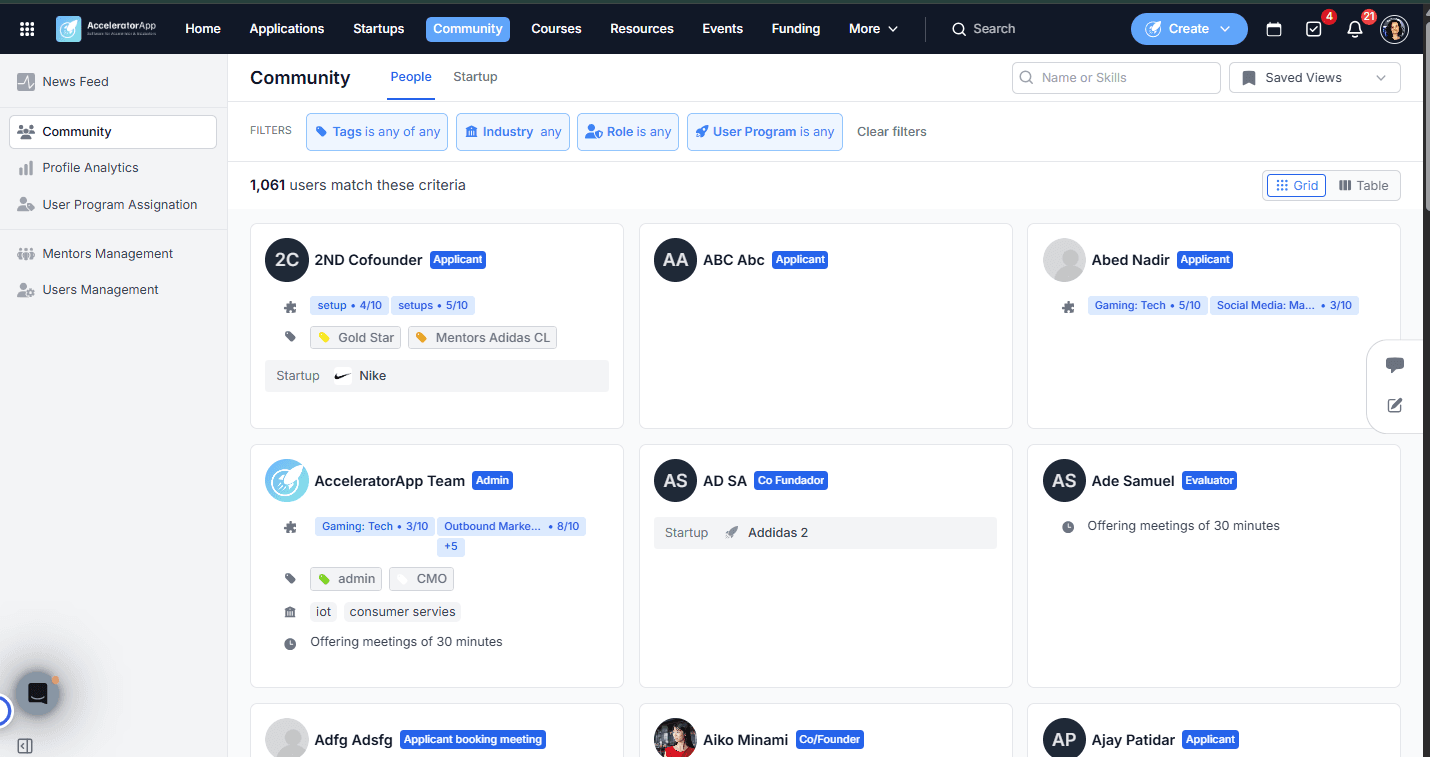Collapse the sidebar using the bottom-left icon
Viewport: 1430px width, 757px height.
pyautogui.click(x=25, y=746)
